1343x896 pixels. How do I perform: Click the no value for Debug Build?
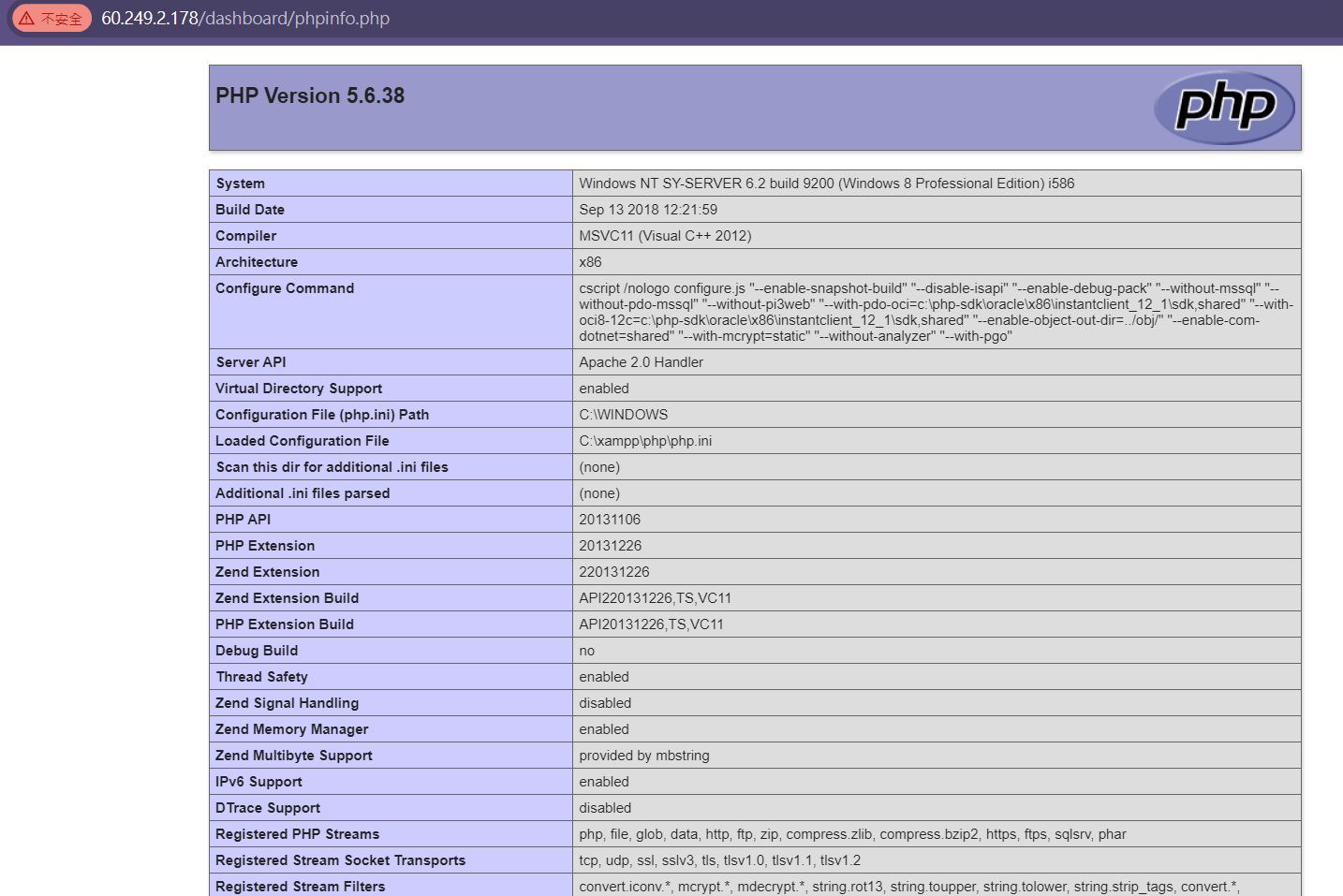(x=587, y=651)
